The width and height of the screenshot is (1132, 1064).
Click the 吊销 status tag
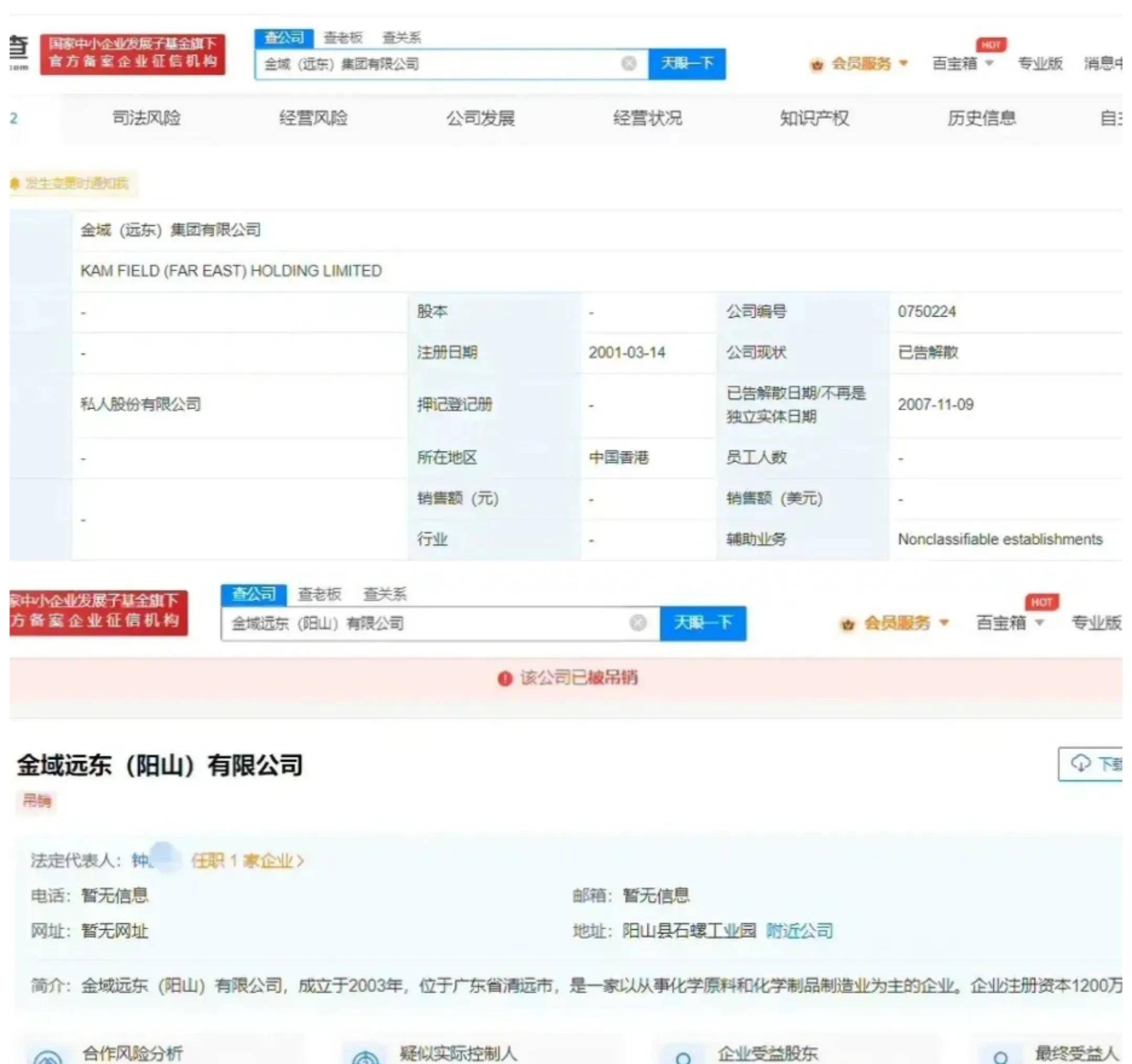tap(37, 801)
